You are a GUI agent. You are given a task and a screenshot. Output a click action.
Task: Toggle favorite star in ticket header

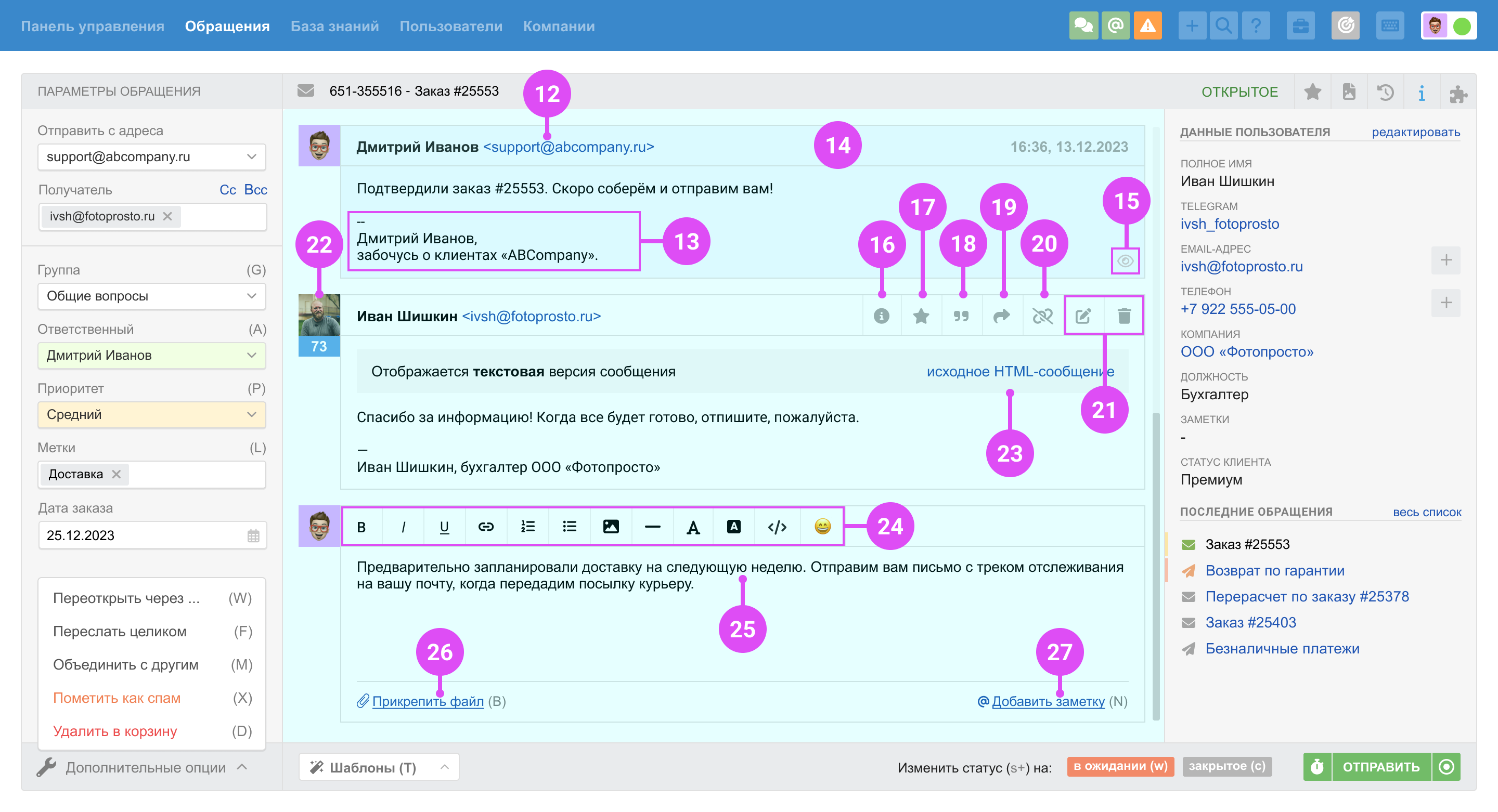tap(1312, 92)
